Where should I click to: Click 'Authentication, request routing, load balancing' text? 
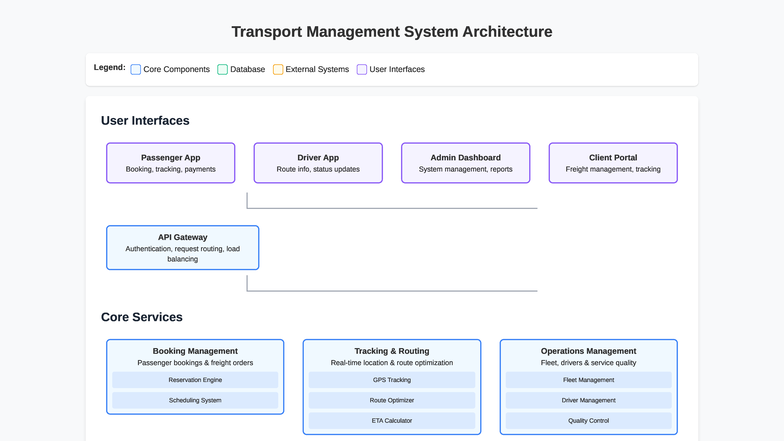[x=182, y=254]
